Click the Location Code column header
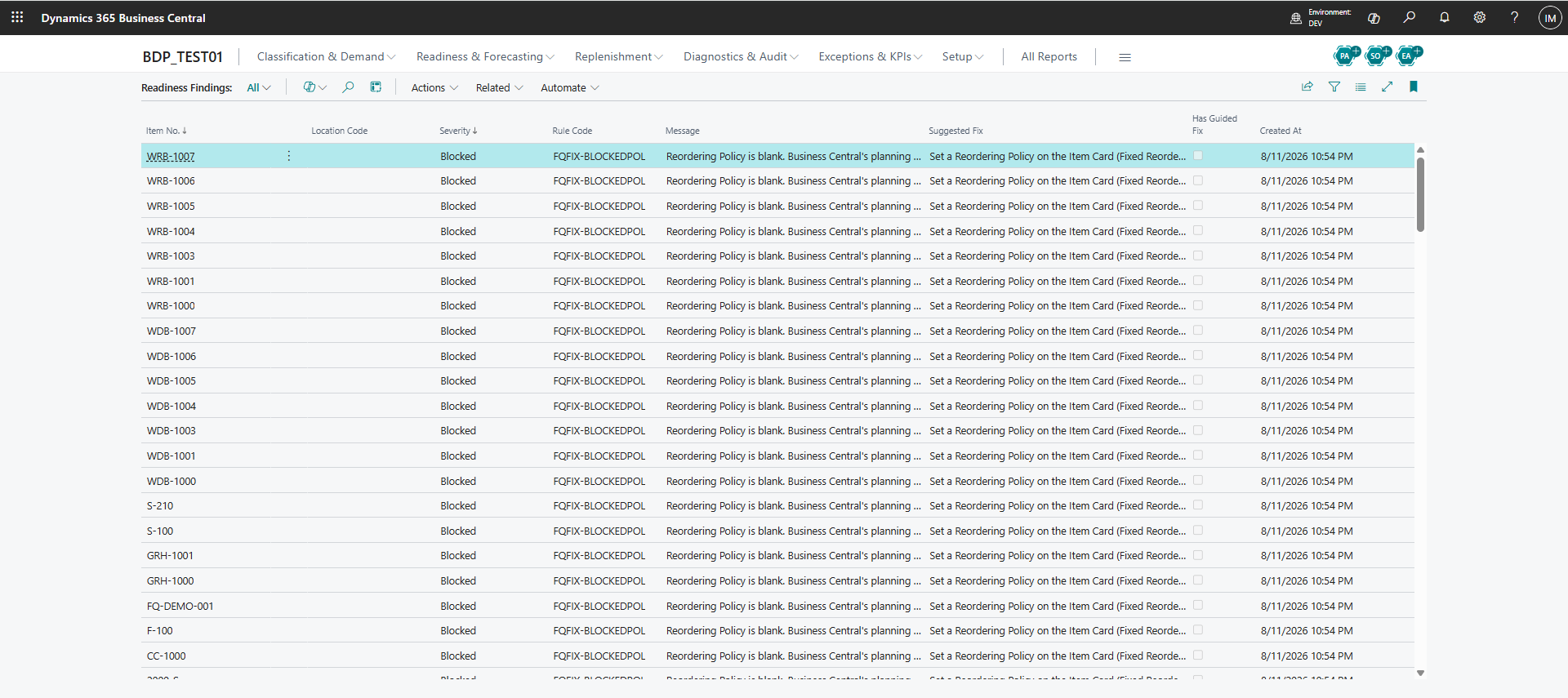 (x=339, y=131)
